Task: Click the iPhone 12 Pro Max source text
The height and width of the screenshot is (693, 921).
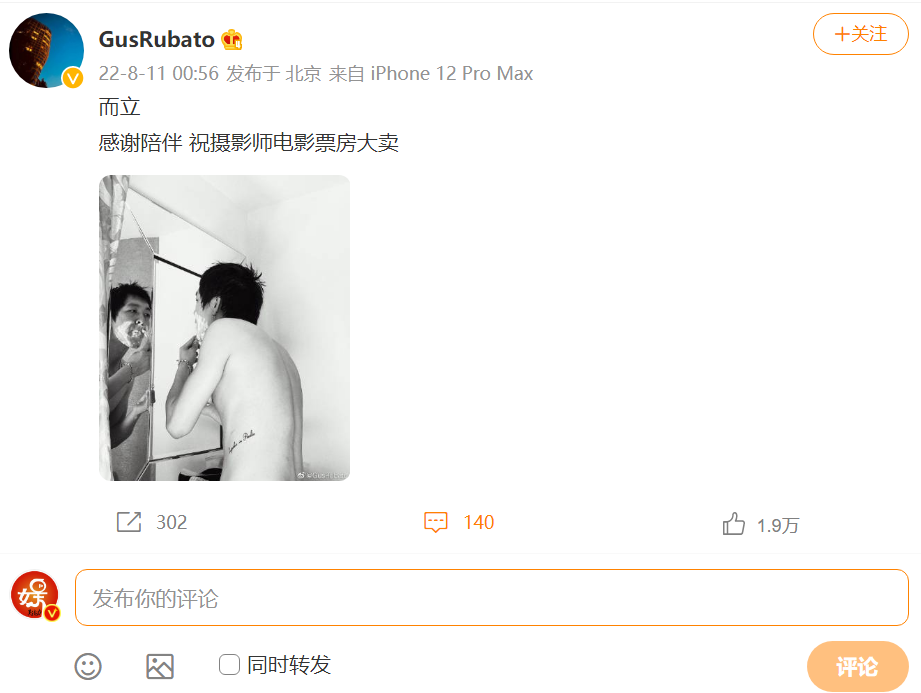Action: [x=452, y=73]
